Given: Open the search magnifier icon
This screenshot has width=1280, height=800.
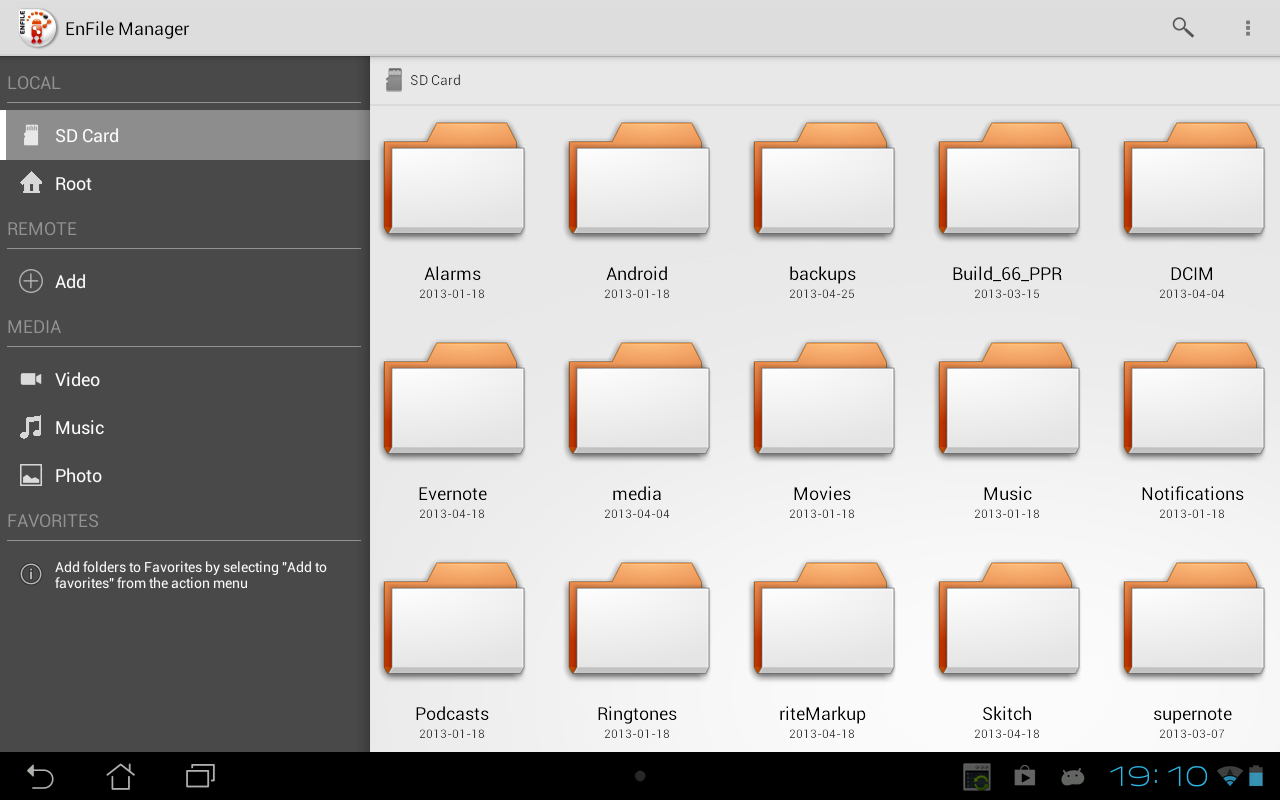Looking at the screenshot, I should (x=1183, y=28).
